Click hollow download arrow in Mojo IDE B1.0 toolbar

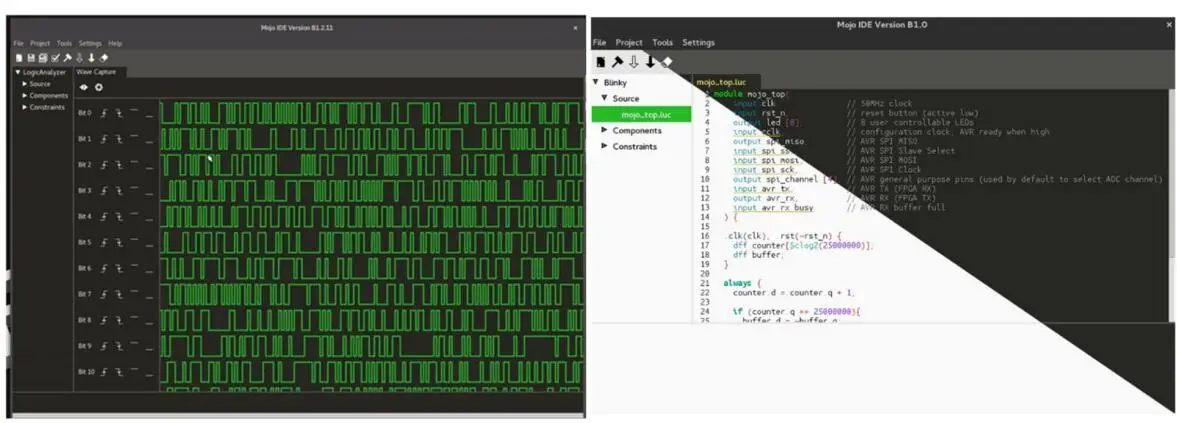634,62
